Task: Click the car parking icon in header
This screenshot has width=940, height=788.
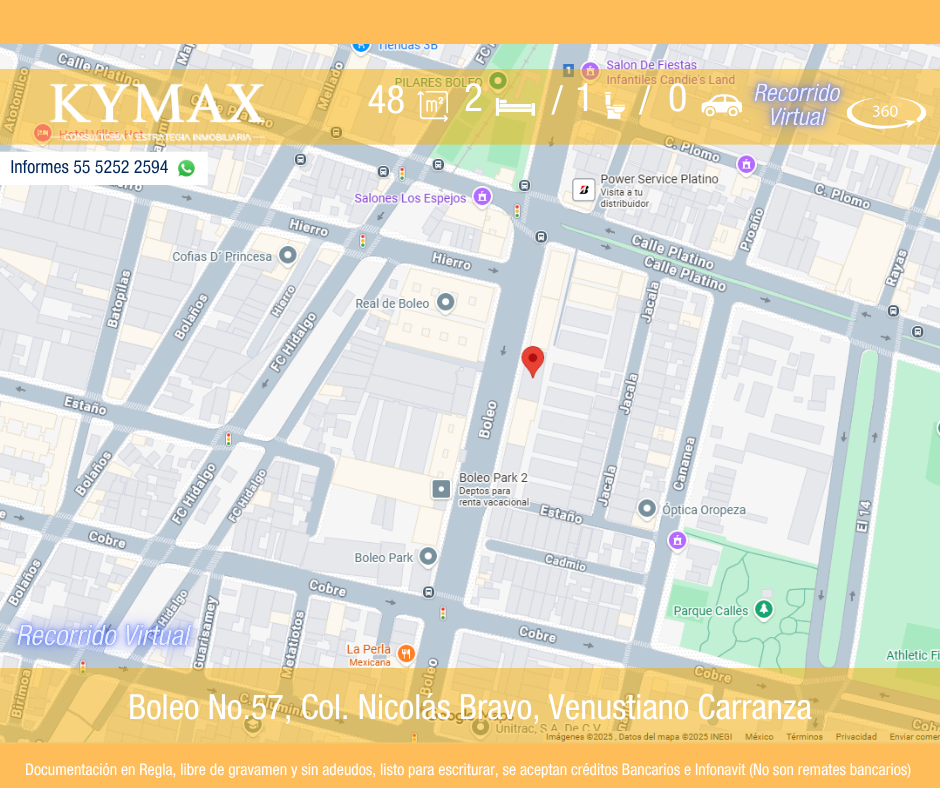Action: 721,104
